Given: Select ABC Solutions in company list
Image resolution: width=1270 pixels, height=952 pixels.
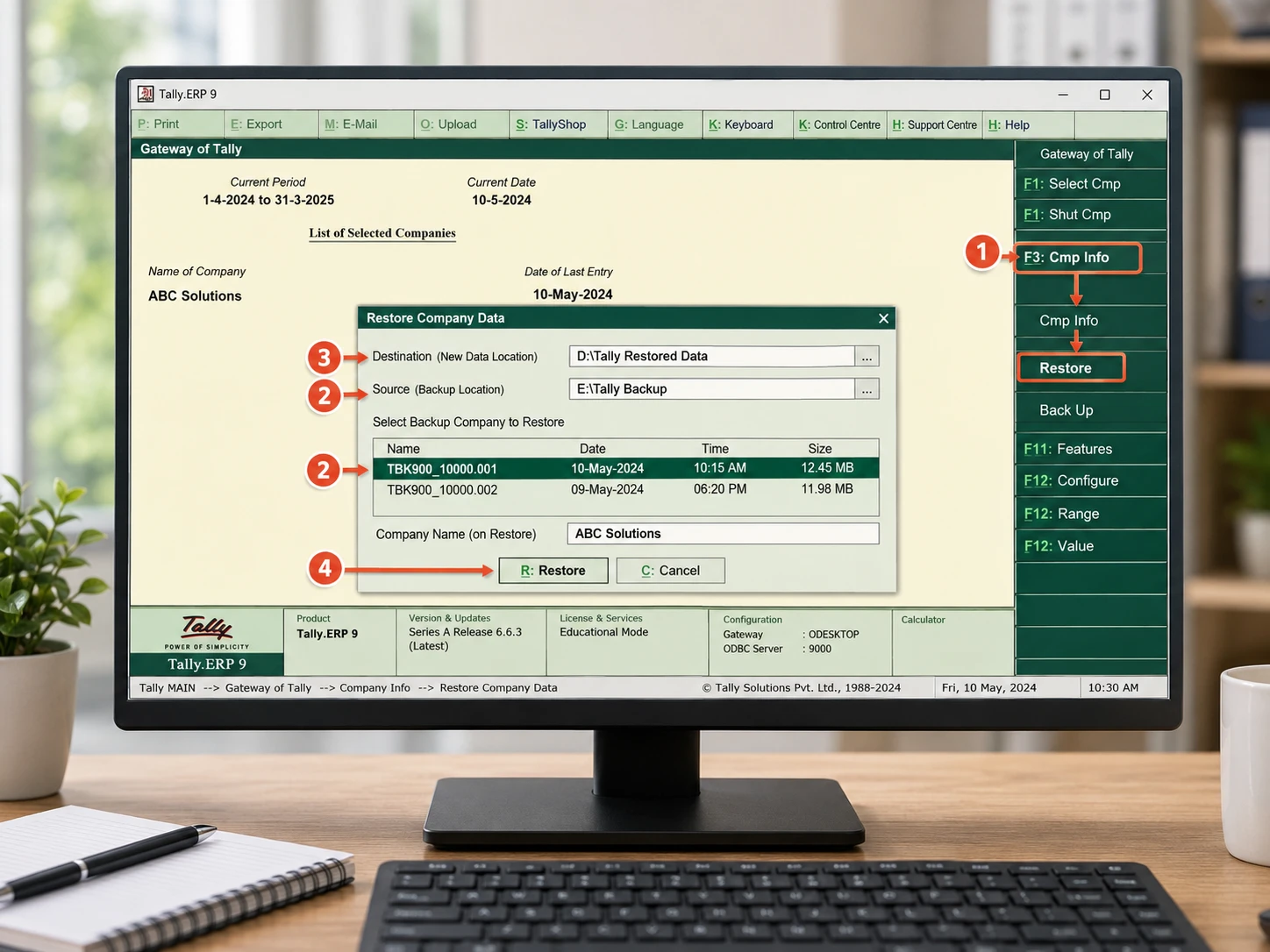Looking at the screenshot, I should (195, 296).
